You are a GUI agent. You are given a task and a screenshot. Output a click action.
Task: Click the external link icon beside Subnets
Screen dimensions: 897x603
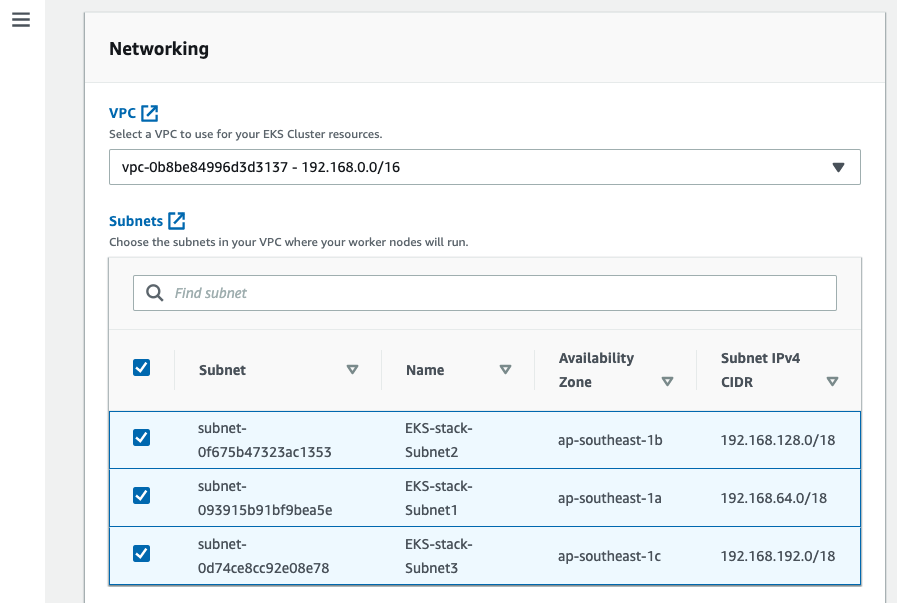(x=177, y=221)
